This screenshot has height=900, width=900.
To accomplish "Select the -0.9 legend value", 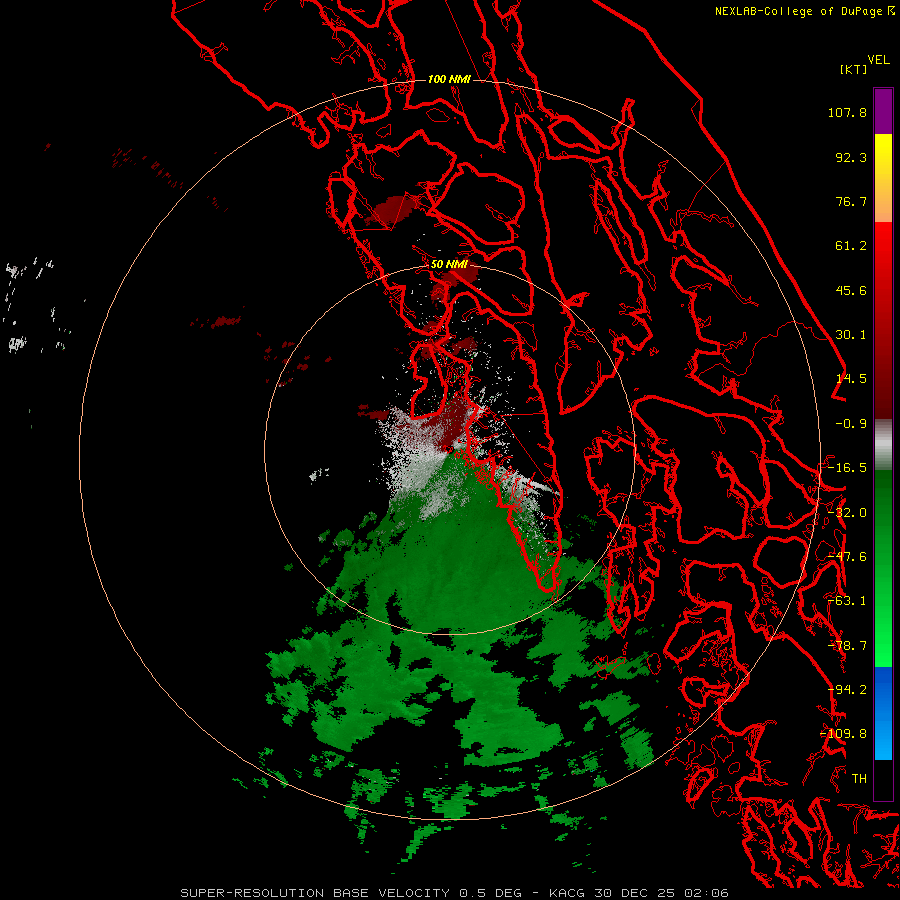I will [x=851, y=424].
